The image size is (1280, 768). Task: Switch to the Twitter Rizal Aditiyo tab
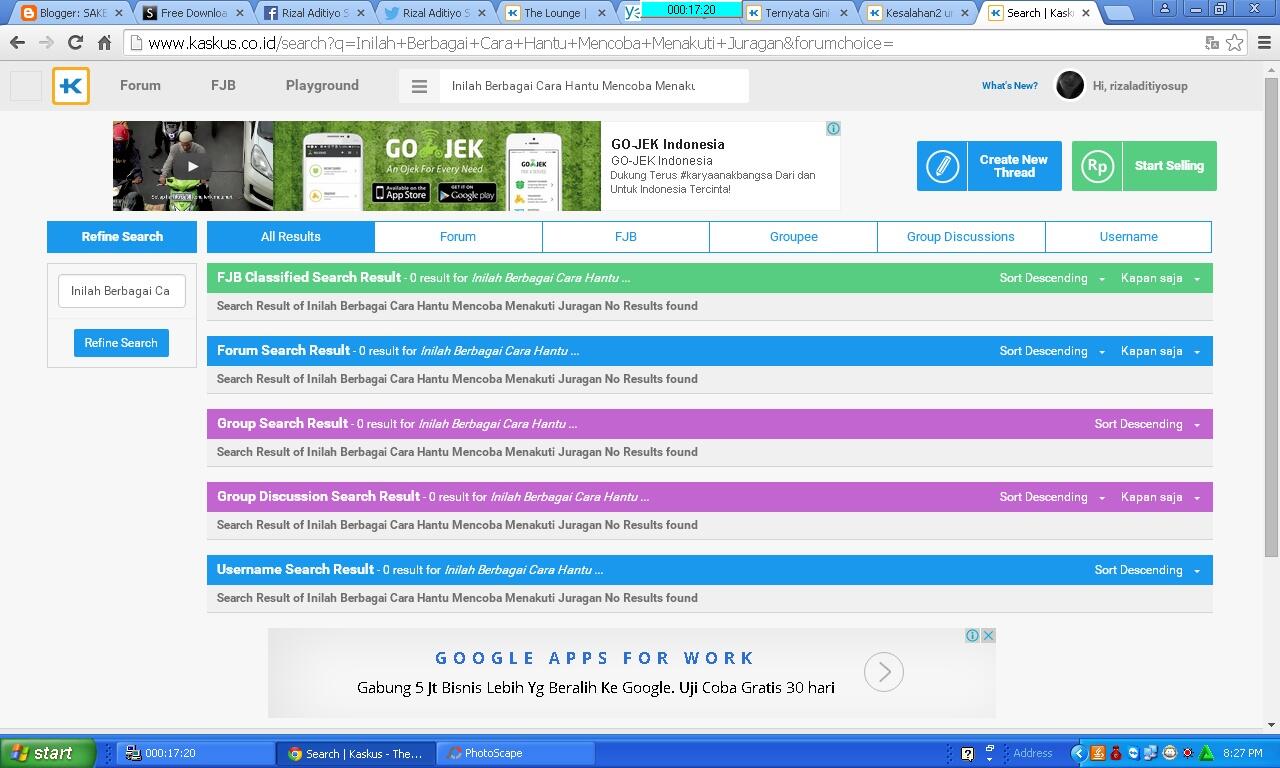[435, 13]
